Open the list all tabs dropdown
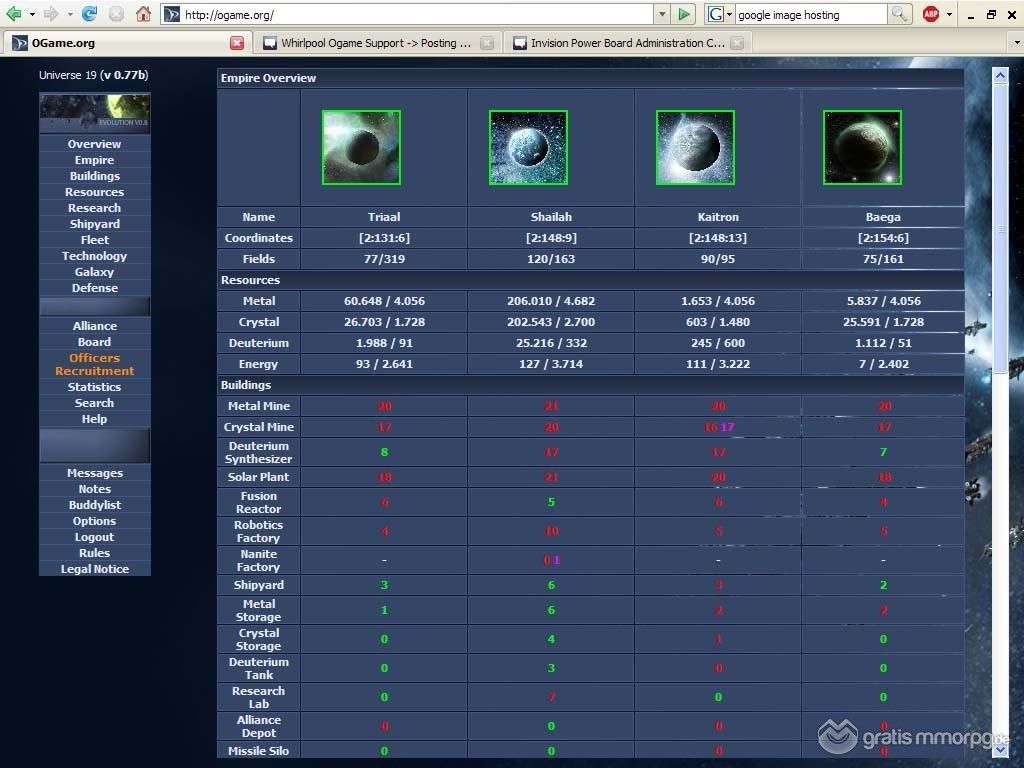The image size is (1024, 768). point(1015,43)
